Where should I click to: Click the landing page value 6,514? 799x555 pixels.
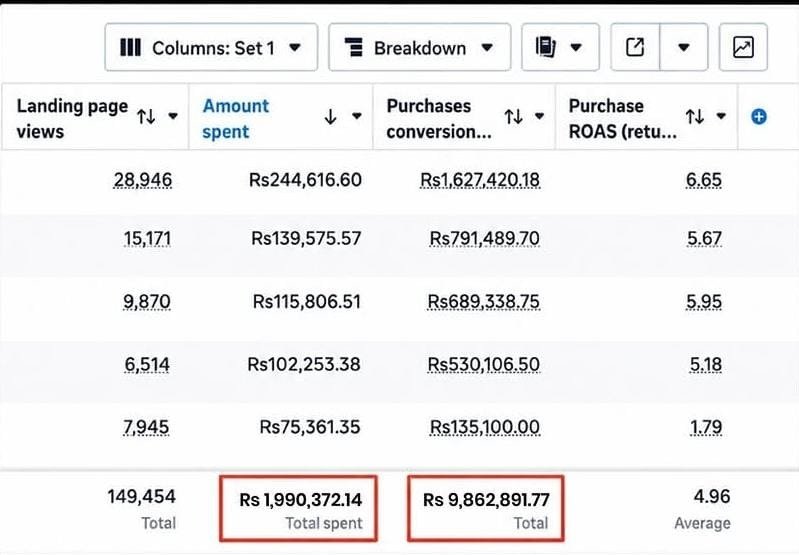point(147,364)
